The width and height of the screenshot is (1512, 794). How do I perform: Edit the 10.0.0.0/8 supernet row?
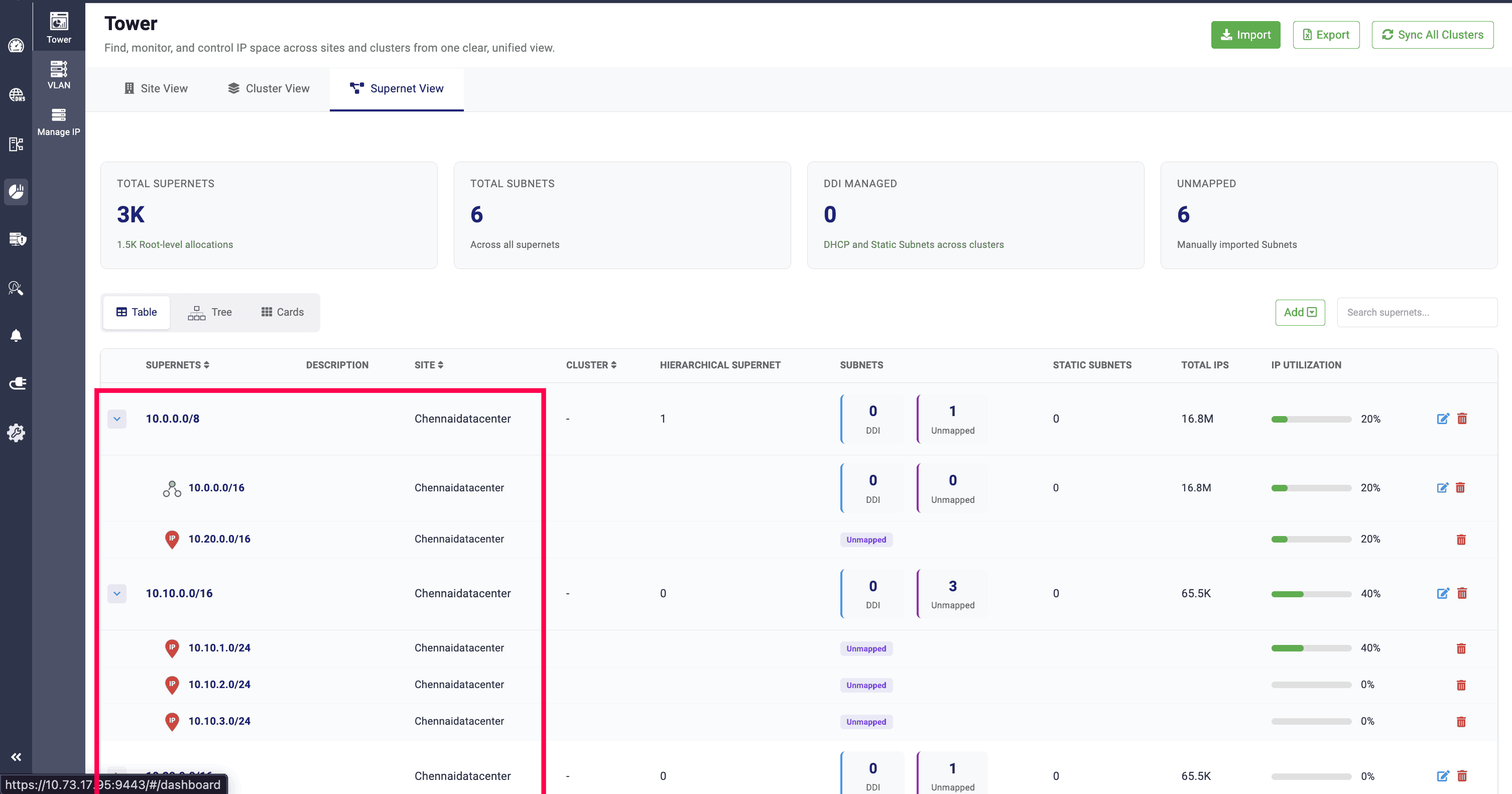[1442, 419]
